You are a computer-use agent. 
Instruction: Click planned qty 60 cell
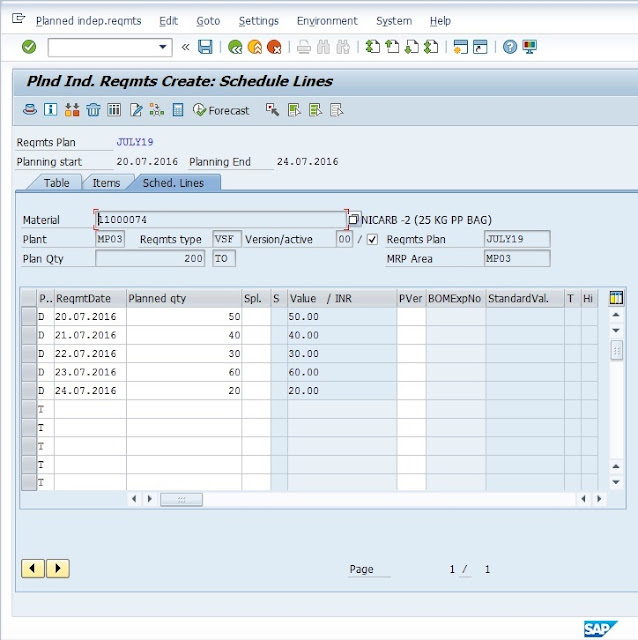tap(184, 372)
